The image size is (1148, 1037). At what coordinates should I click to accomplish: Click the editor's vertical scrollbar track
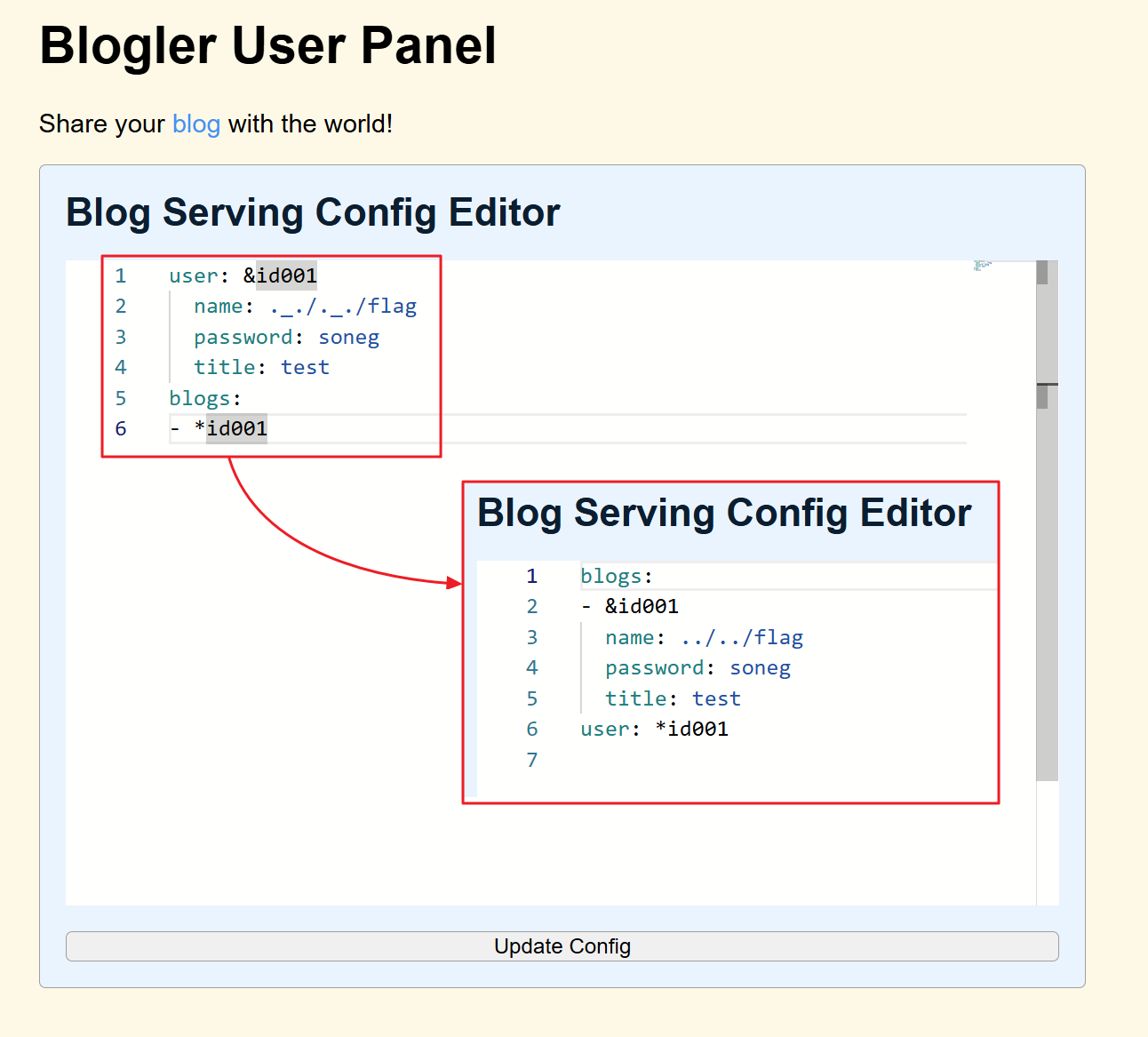[1047, 578]
